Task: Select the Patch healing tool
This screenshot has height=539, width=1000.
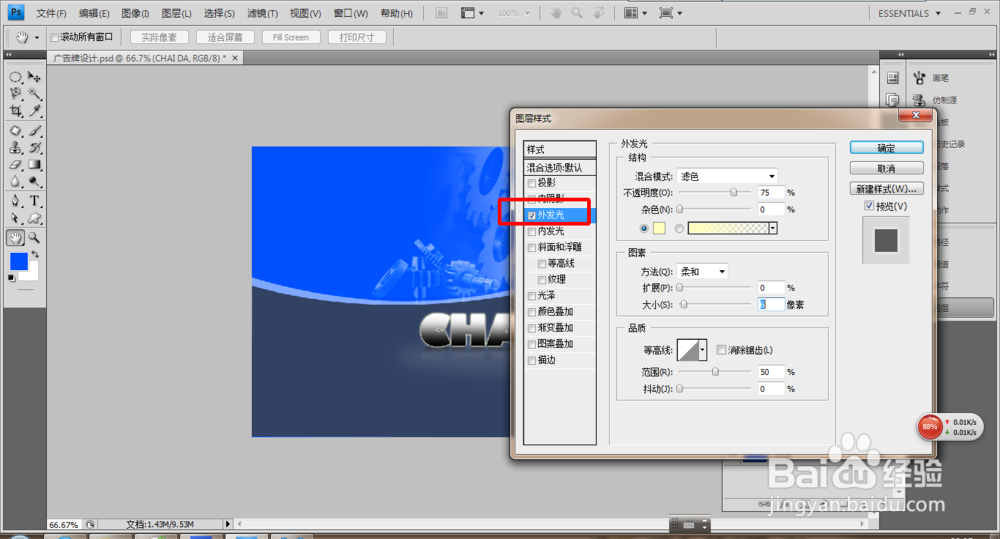Action: (x=15, y=131)
